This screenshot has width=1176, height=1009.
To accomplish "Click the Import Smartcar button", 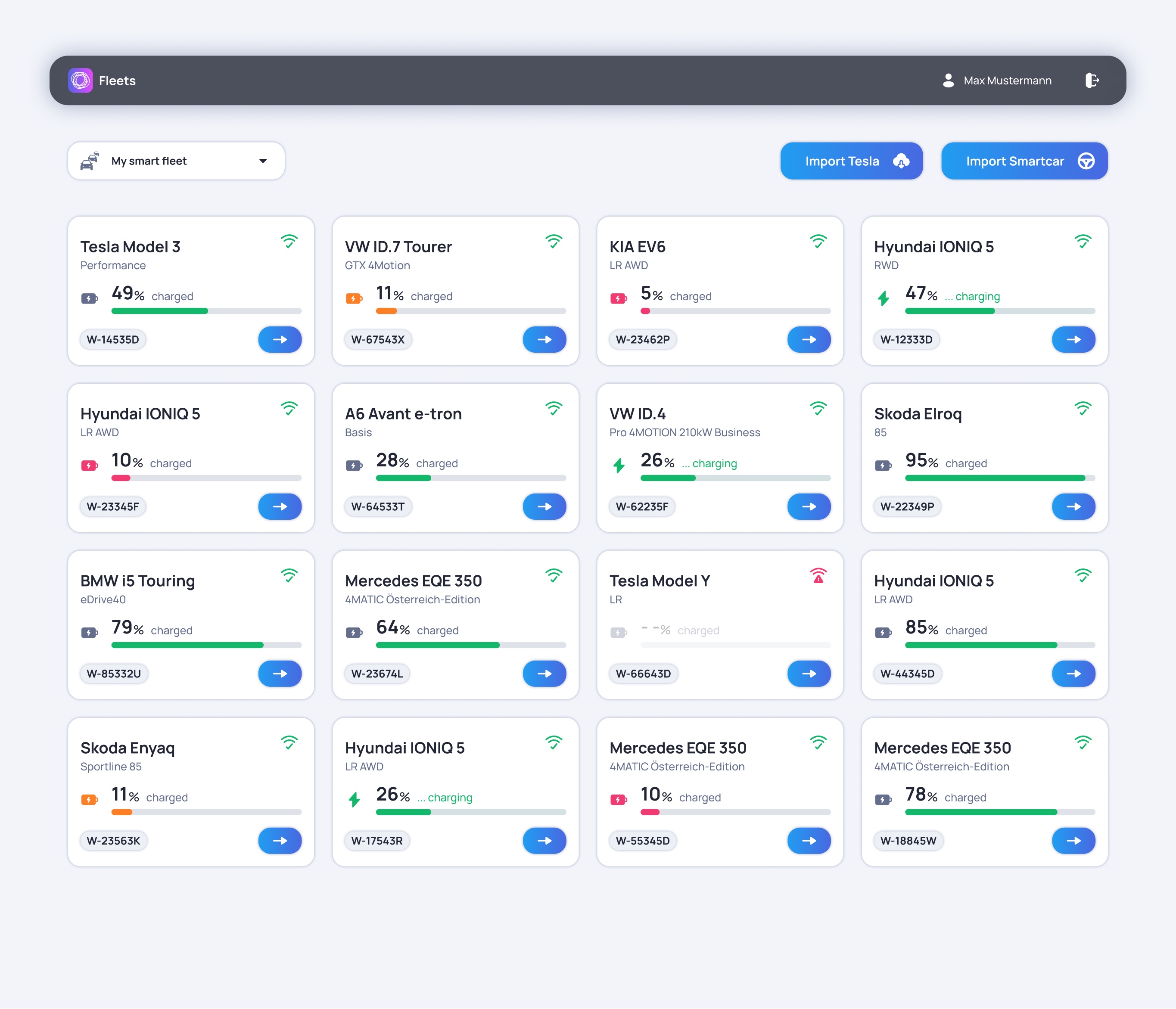I will 1024,161.
